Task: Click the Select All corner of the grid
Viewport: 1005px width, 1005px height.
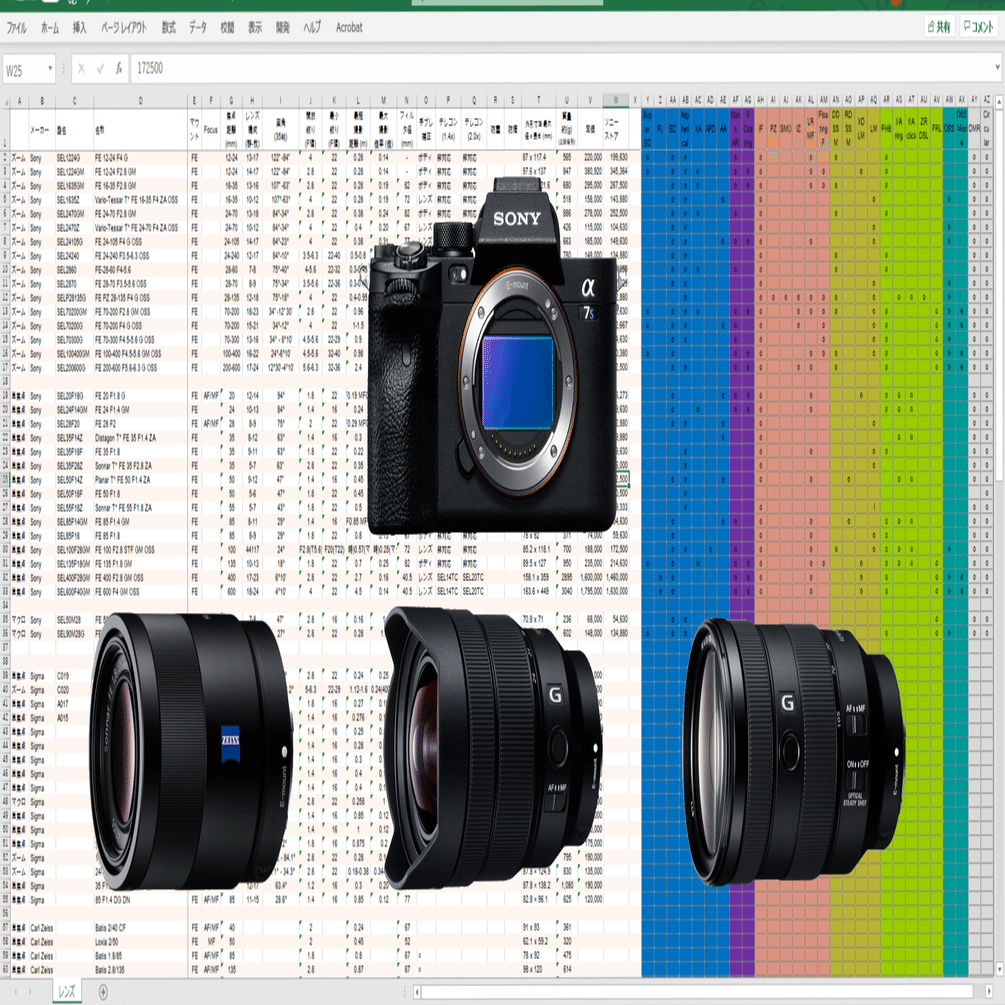Action: tap(5, 101)
